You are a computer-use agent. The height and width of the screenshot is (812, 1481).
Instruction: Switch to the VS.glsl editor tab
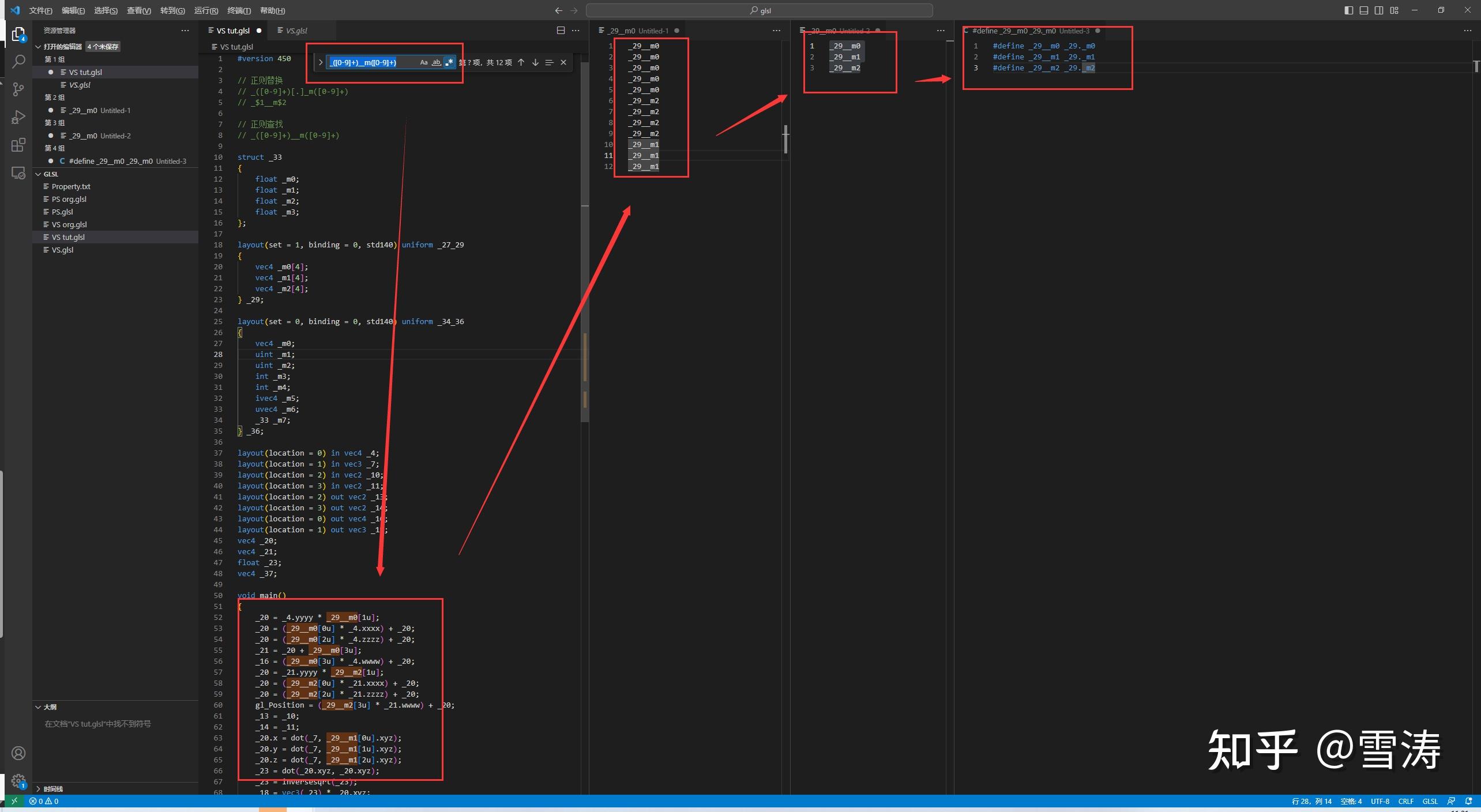[296, 31]
